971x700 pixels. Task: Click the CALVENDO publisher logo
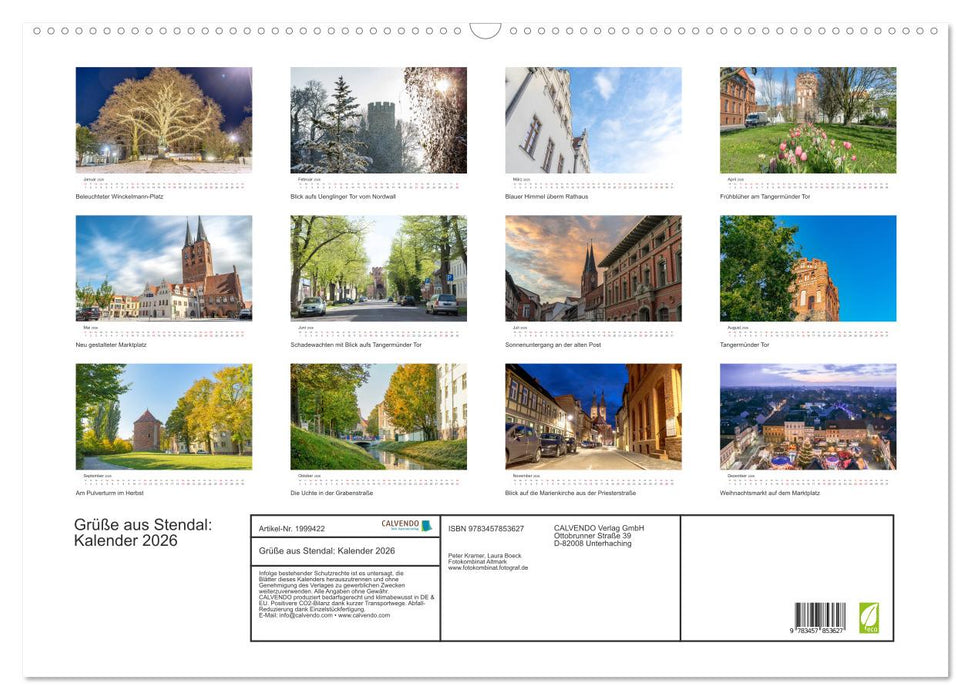(x=406, y=524)
